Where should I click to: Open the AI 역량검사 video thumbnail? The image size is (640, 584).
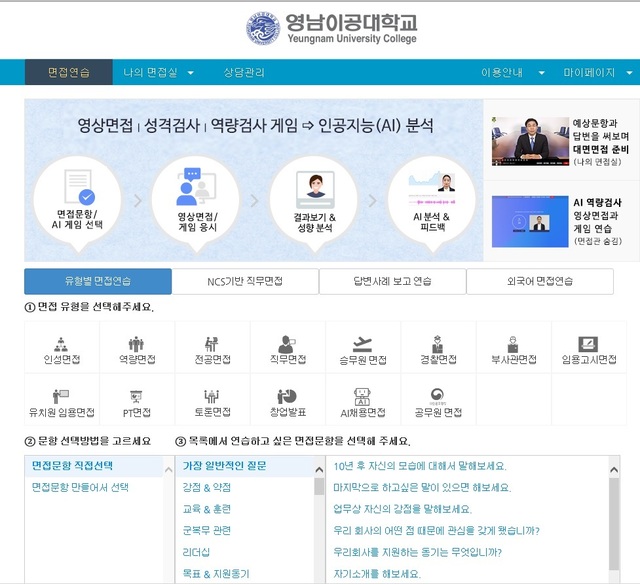pyautogui.click(x=530, y=222)
